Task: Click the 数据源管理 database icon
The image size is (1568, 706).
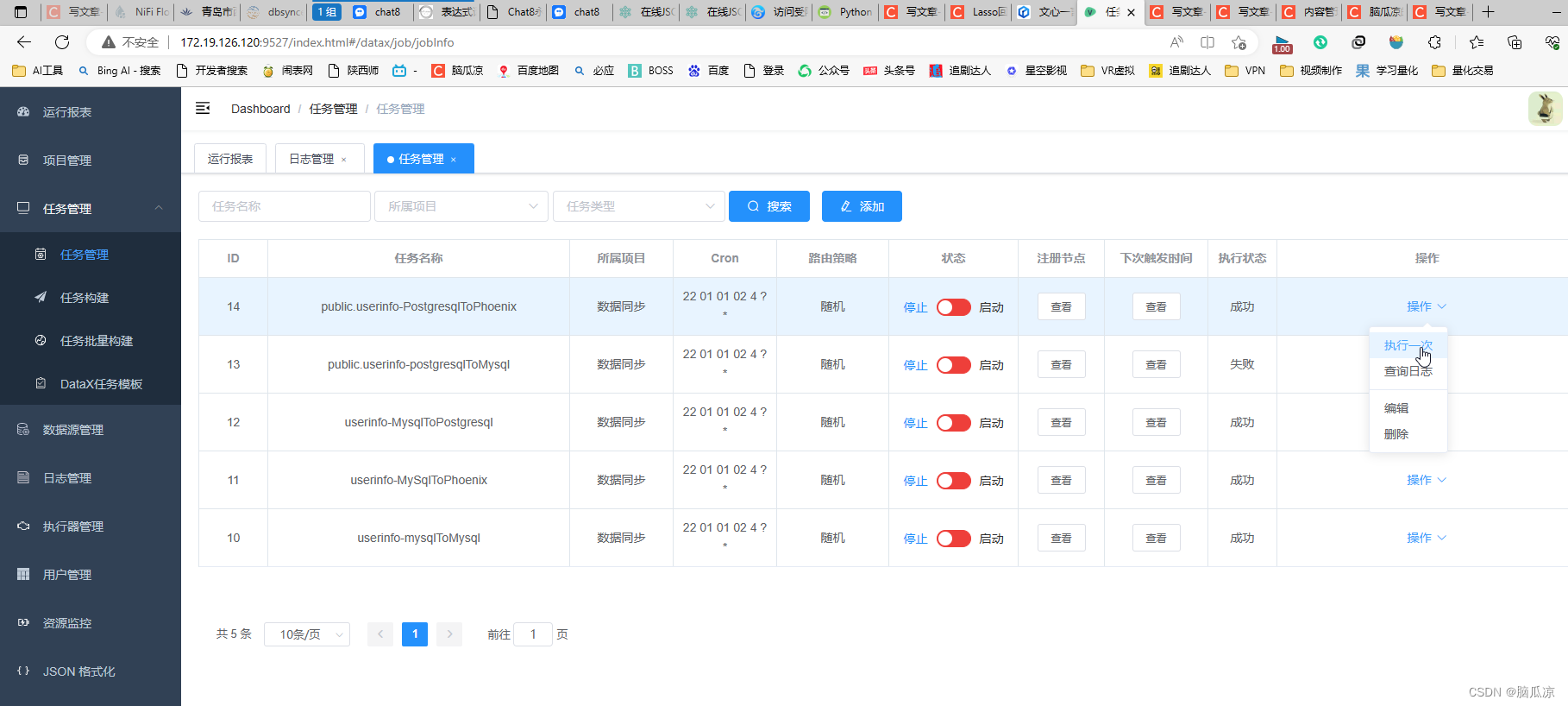Action: (x=23, y=430)
